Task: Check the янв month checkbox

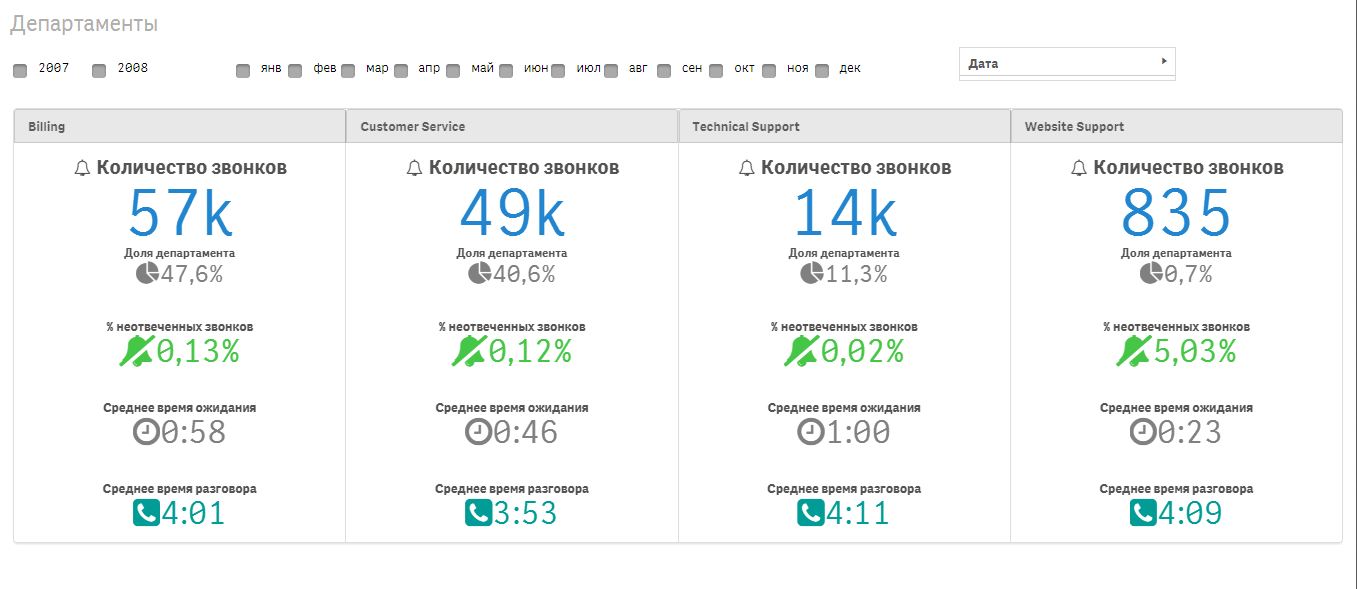Action: (243, 70)
